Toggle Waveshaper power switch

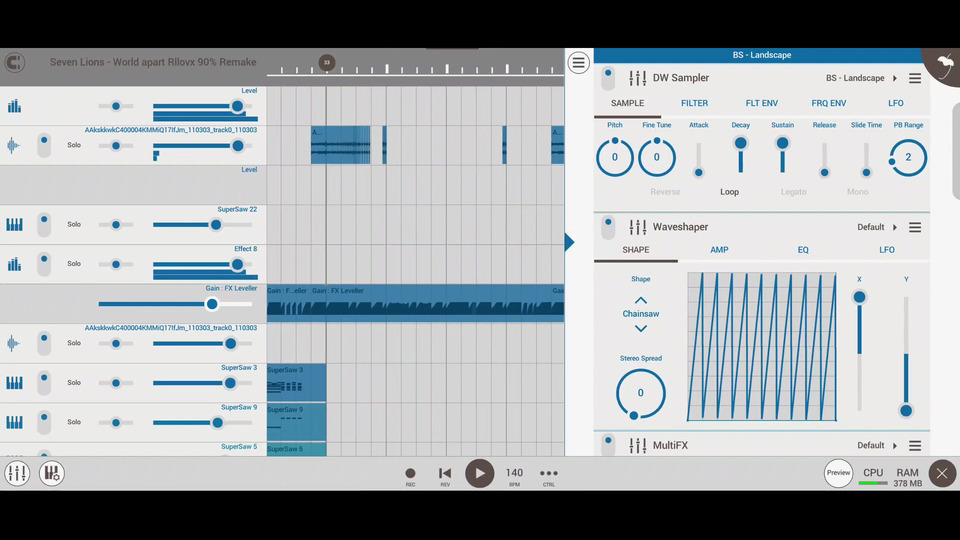pos(608,227)
